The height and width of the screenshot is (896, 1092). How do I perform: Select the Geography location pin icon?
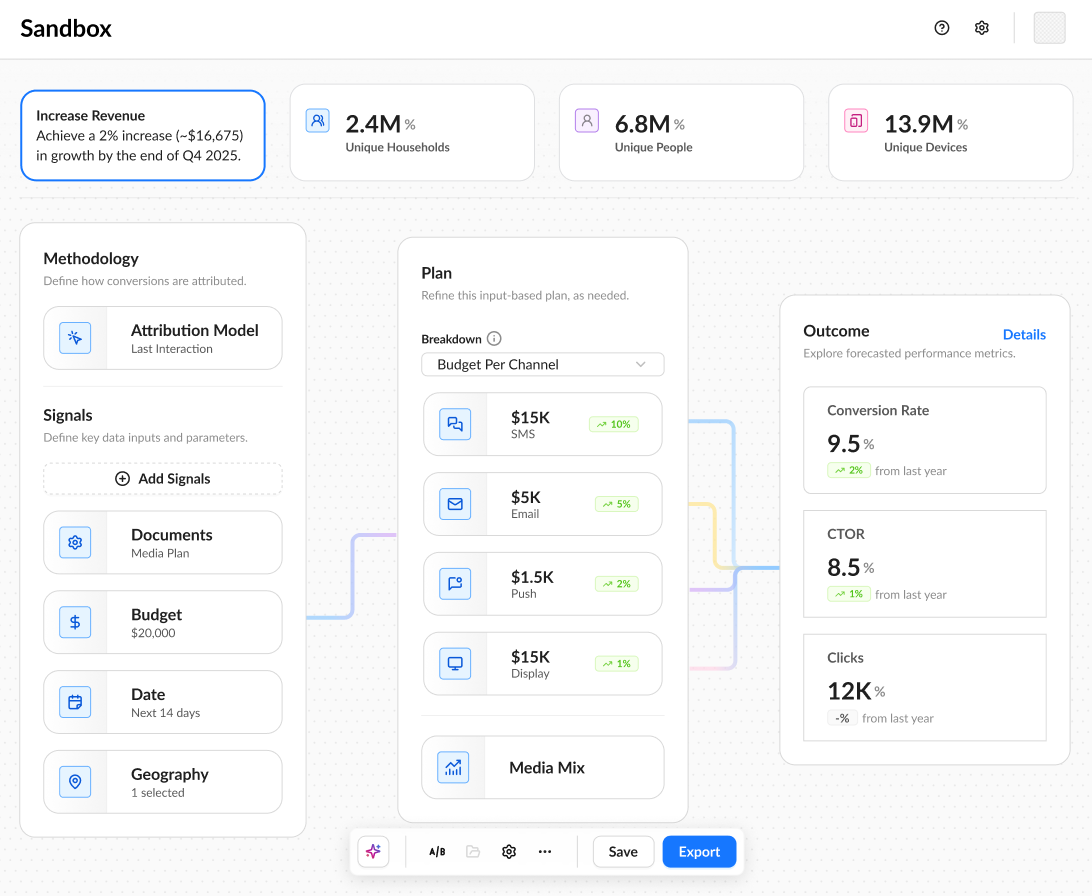[x=75, y=782]
